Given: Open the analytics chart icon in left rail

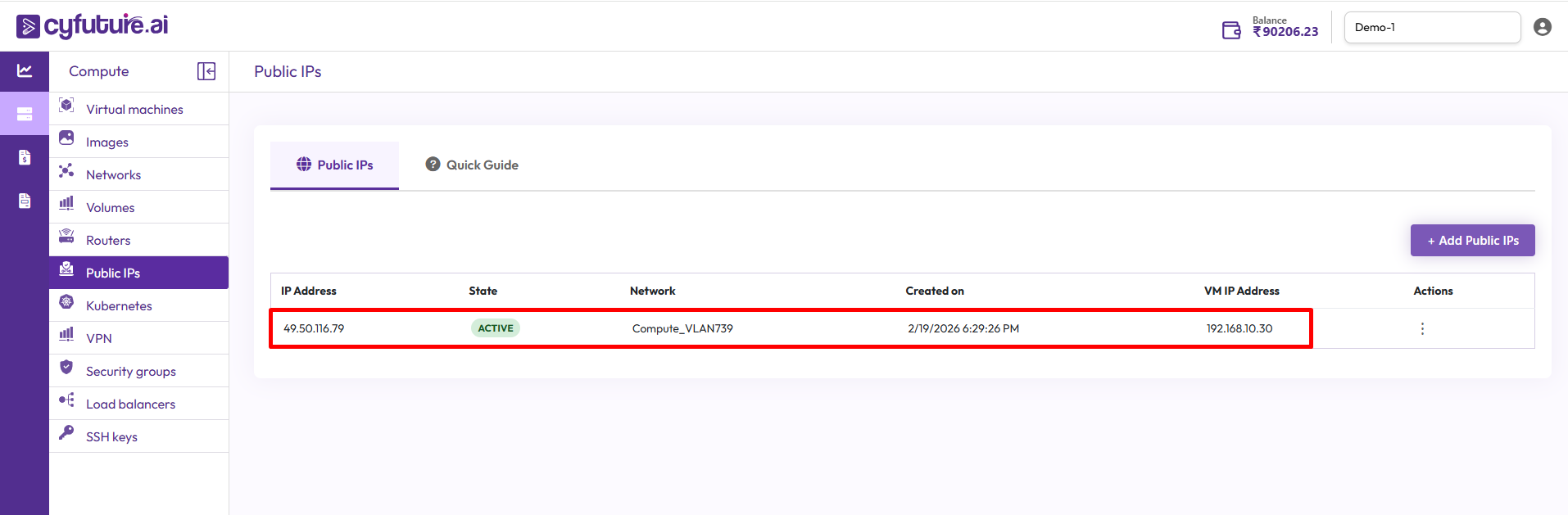Looking at the screenshot, I should click(25, 71).
